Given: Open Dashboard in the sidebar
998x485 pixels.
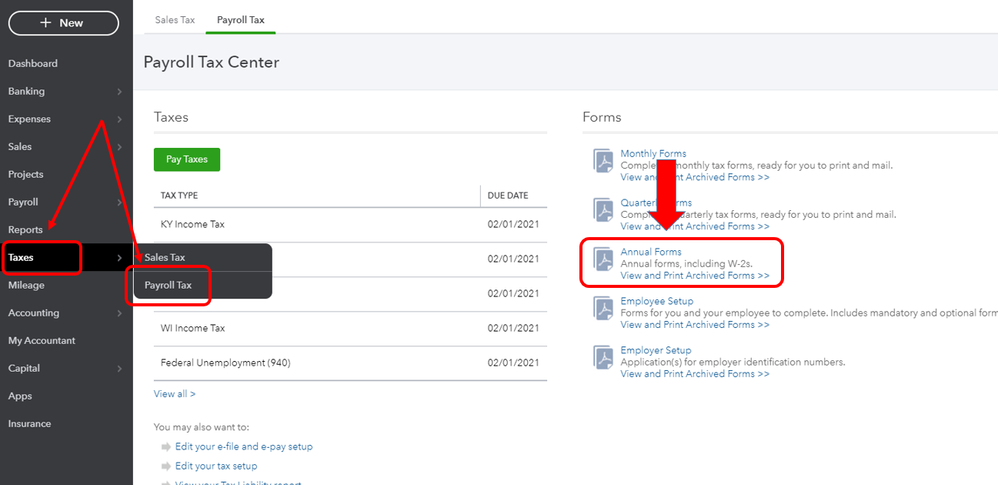Looking at the screenshot, I should (x=33, y=64).
